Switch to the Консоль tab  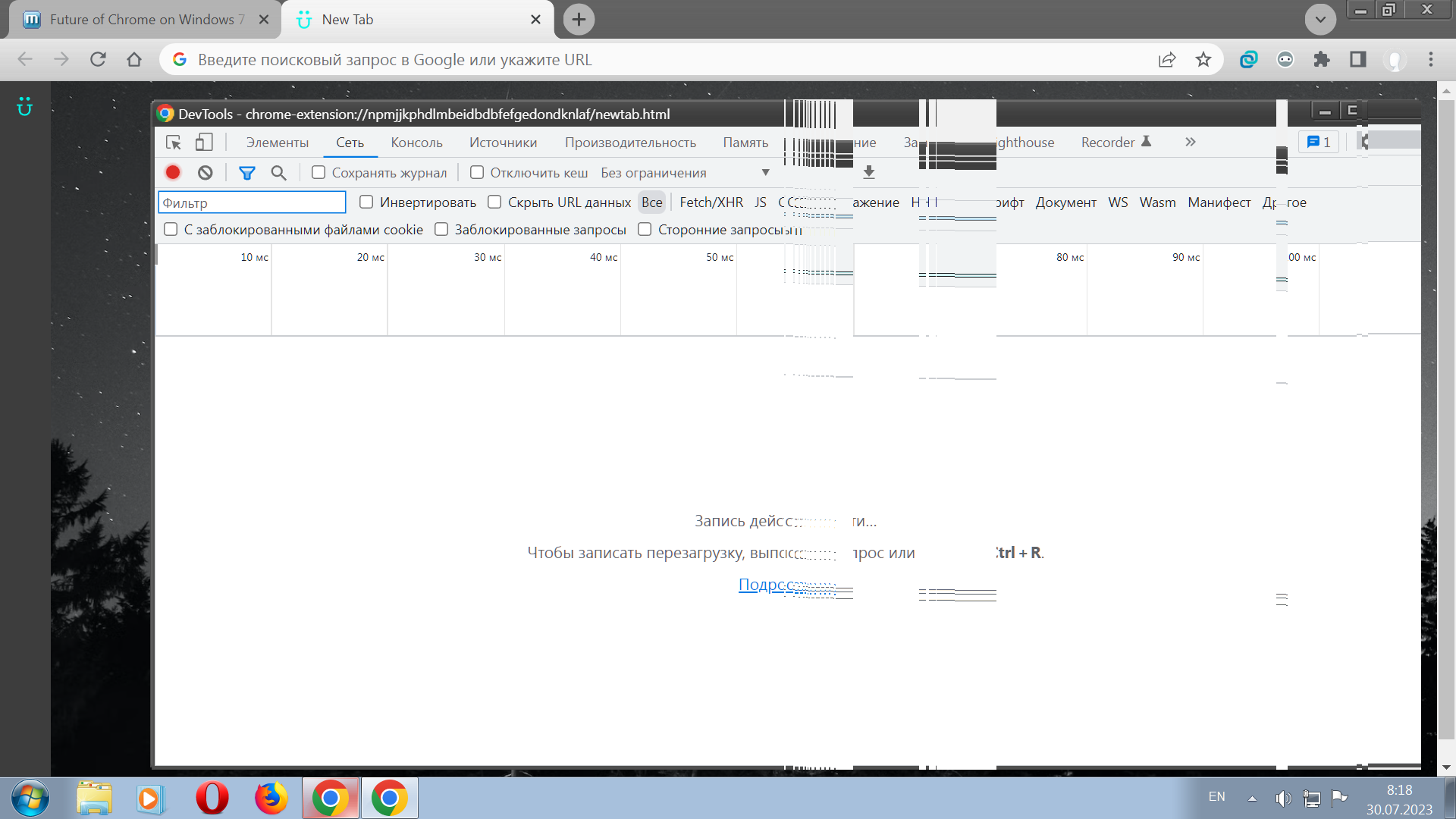click(416, 143)
